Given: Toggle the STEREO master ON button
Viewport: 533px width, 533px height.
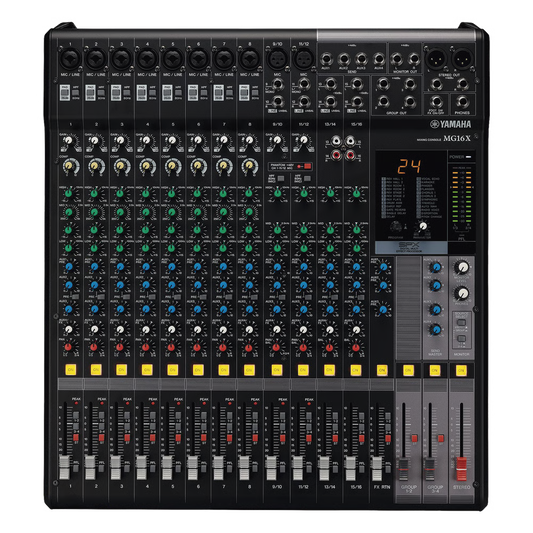Looking at the screenshot, I should (x=461, y=370).
